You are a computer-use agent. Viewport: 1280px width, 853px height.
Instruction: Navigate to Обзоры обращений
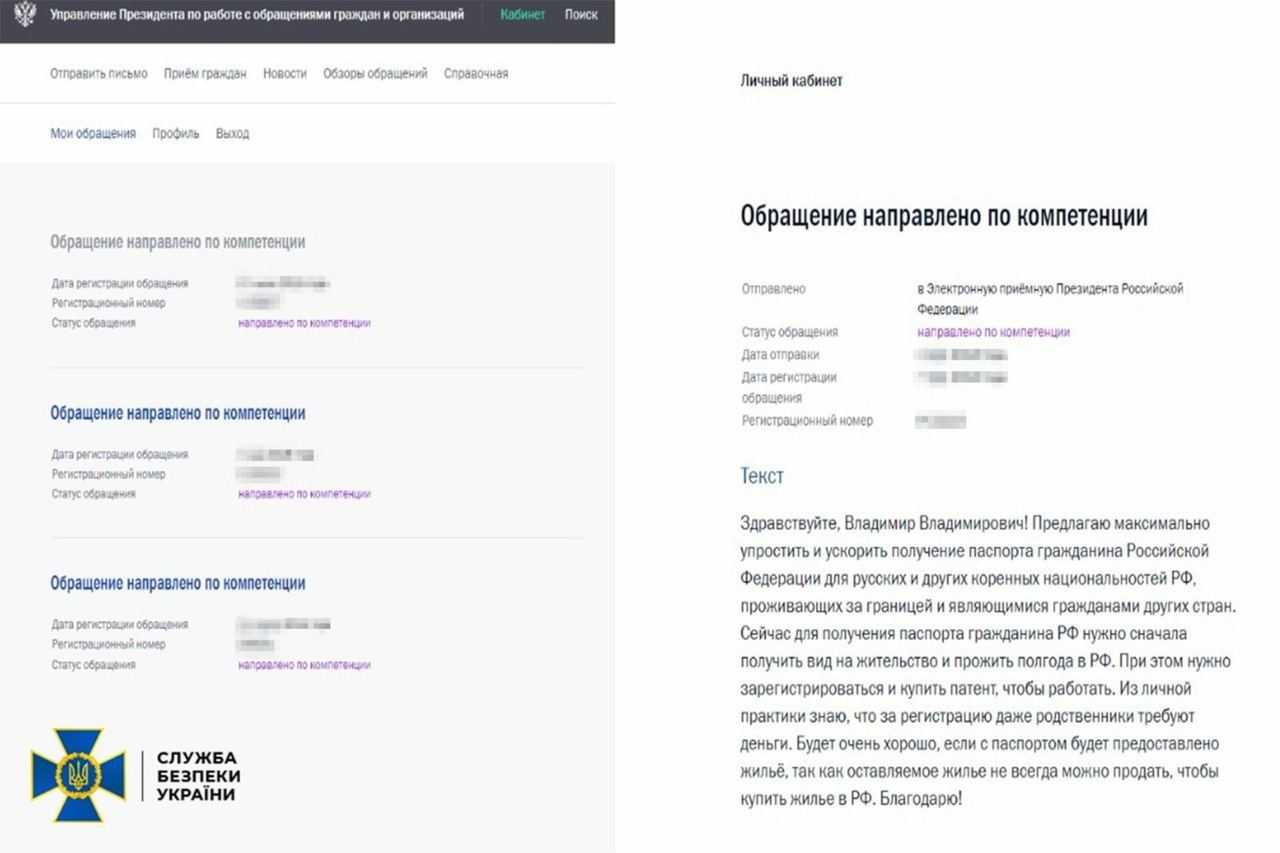pyautogui.click(x=375, y=73)
